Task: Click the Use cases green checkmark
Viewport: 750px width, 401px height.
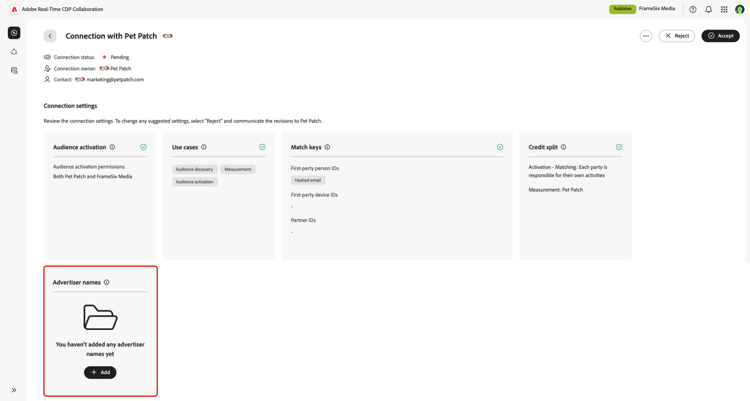Action: 262,147
